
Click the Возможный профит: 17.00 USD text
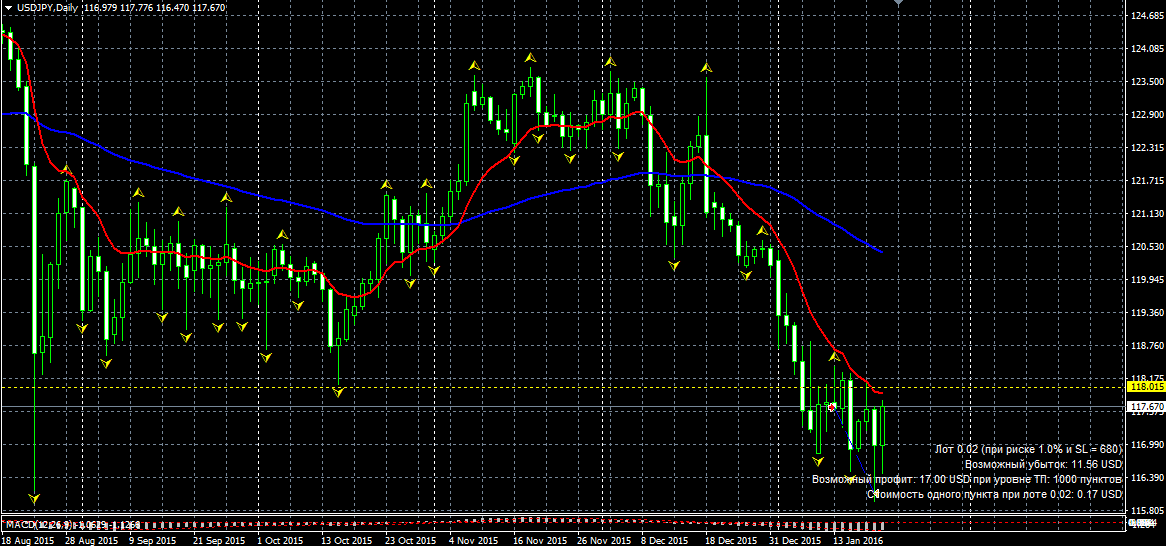coord(967,479)
